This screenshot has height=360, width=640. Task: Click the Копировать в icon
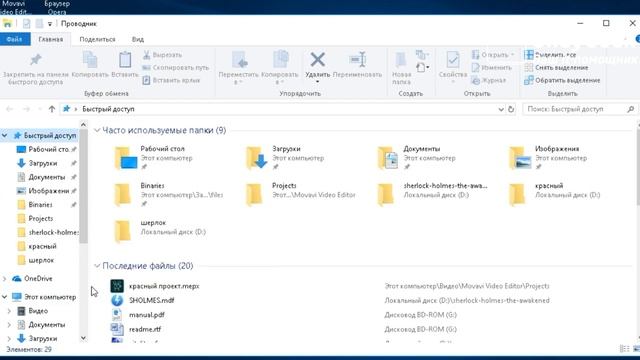click(280, 60)
